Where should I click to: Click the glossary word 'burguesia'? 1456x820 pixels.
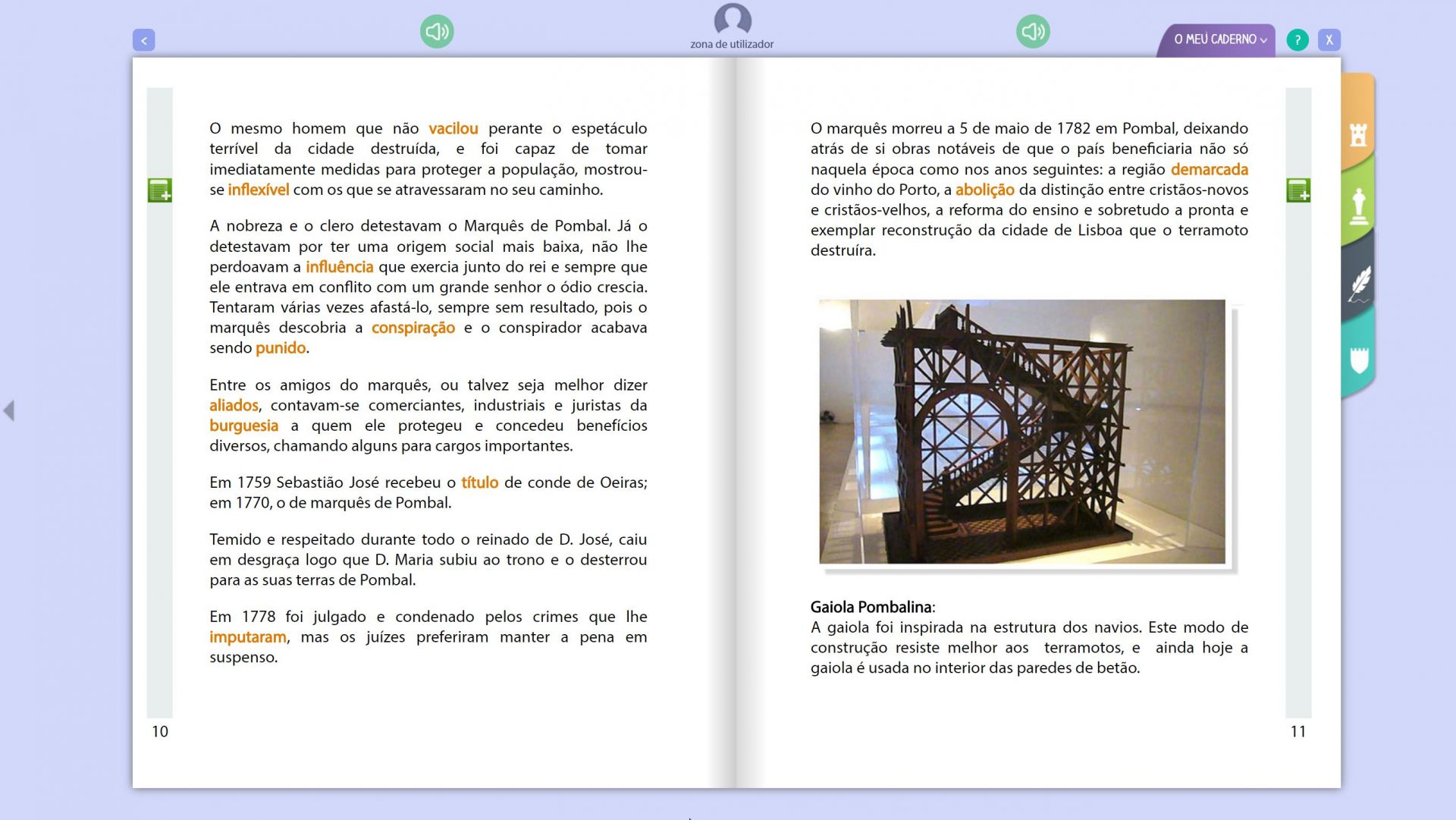click(243, 426)
